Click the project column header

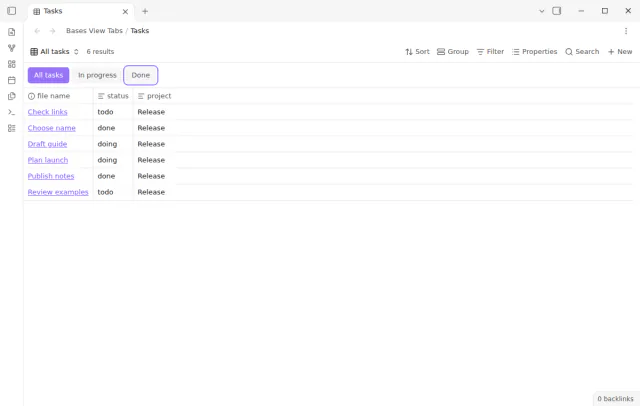tap(155, 96)
